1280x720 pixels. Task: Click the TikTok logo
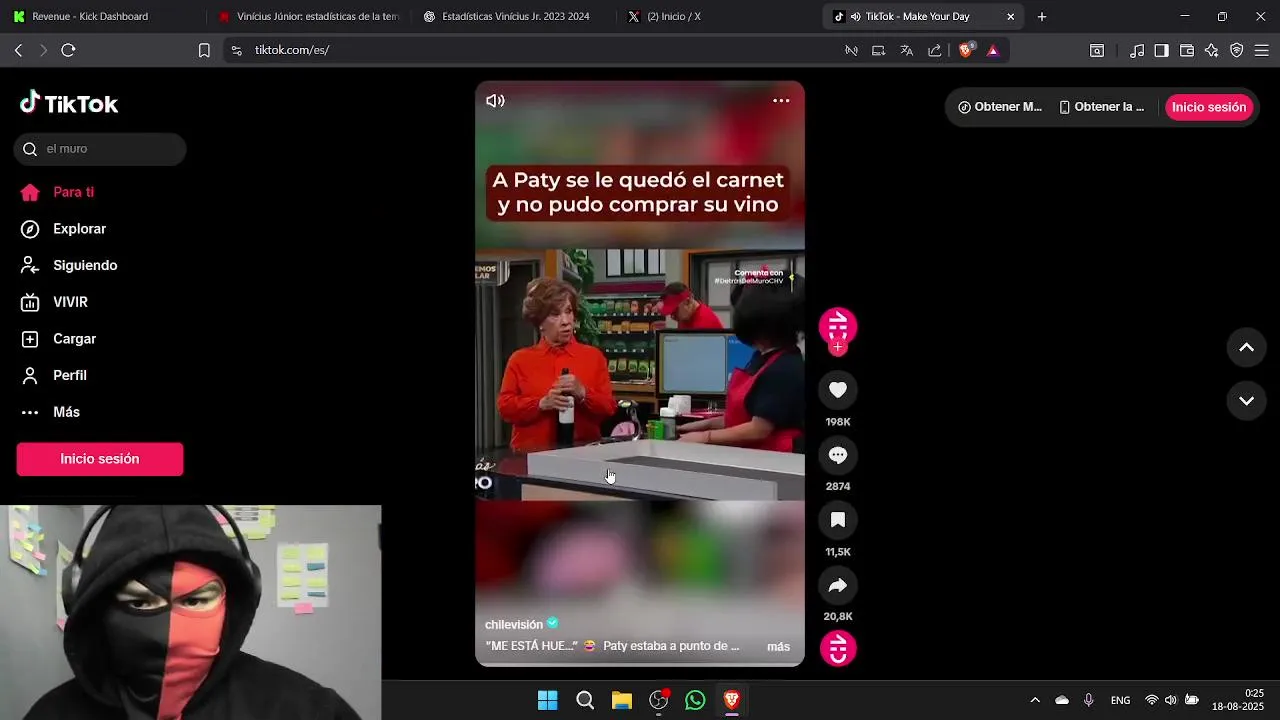coord(69,103)
